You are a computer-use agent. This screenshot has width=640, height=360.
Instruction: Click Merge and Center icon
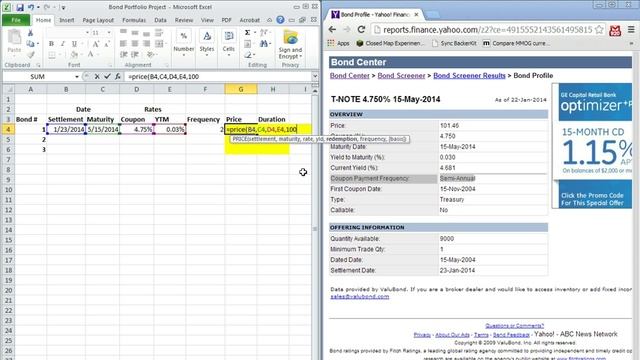(x=159, y=44)
